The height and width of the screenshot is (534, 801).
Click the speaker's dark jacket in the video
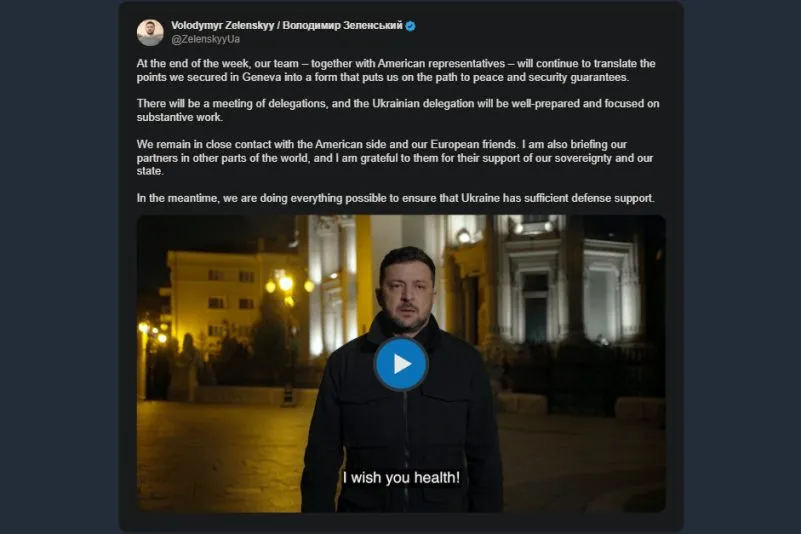click(x=401, y=424)
